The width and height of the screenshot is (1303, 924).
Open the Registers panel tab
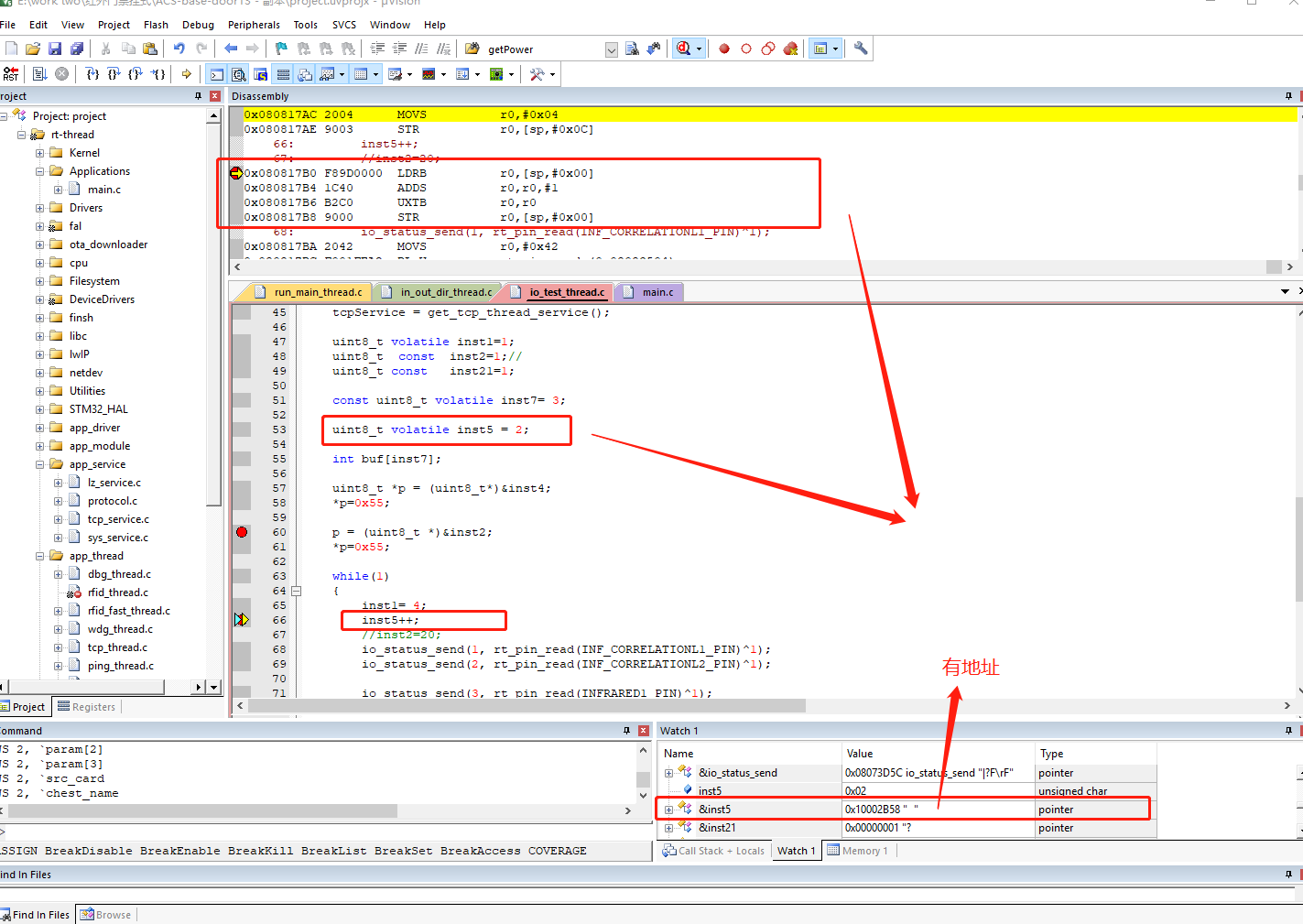pos(86,707)
